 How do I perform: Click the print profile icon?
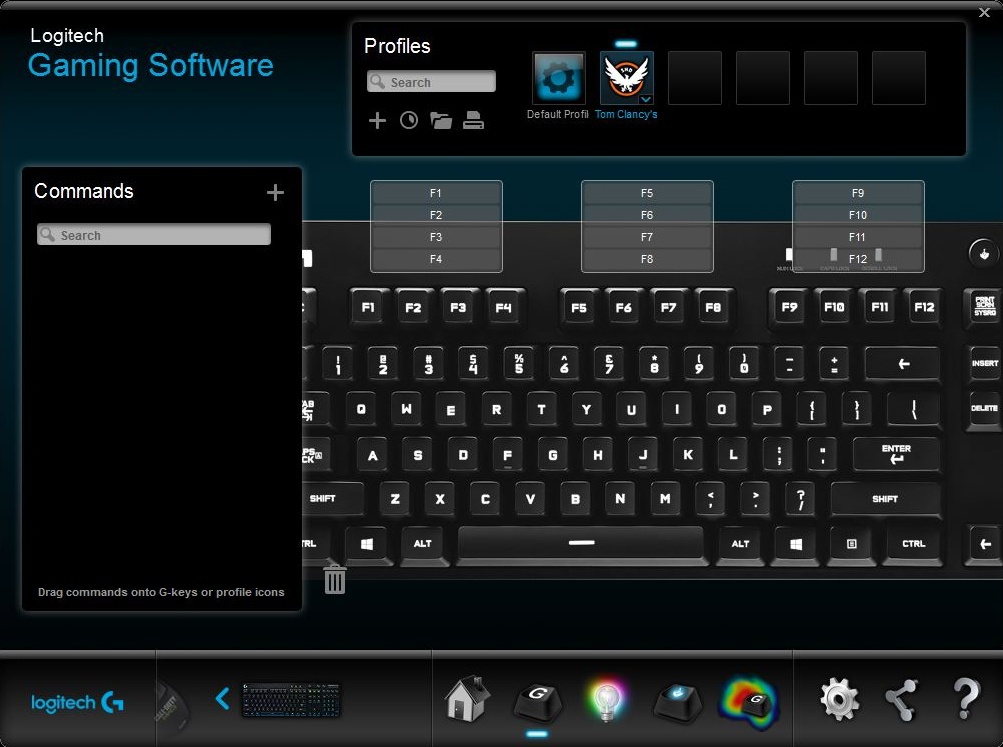pos(473,120)
